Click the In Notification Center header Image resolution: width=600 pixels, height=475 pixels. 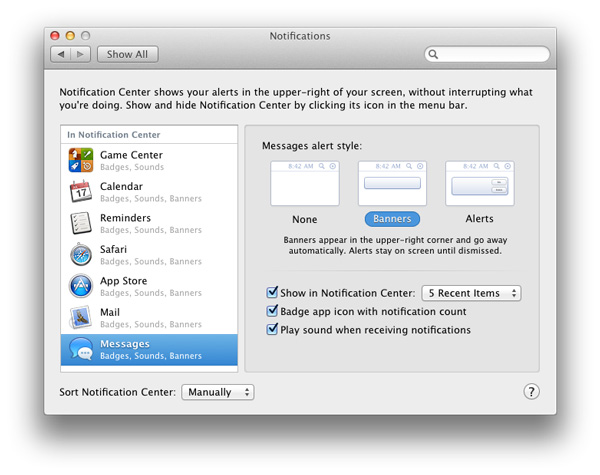pyautogui.click(x=114, y=135)
